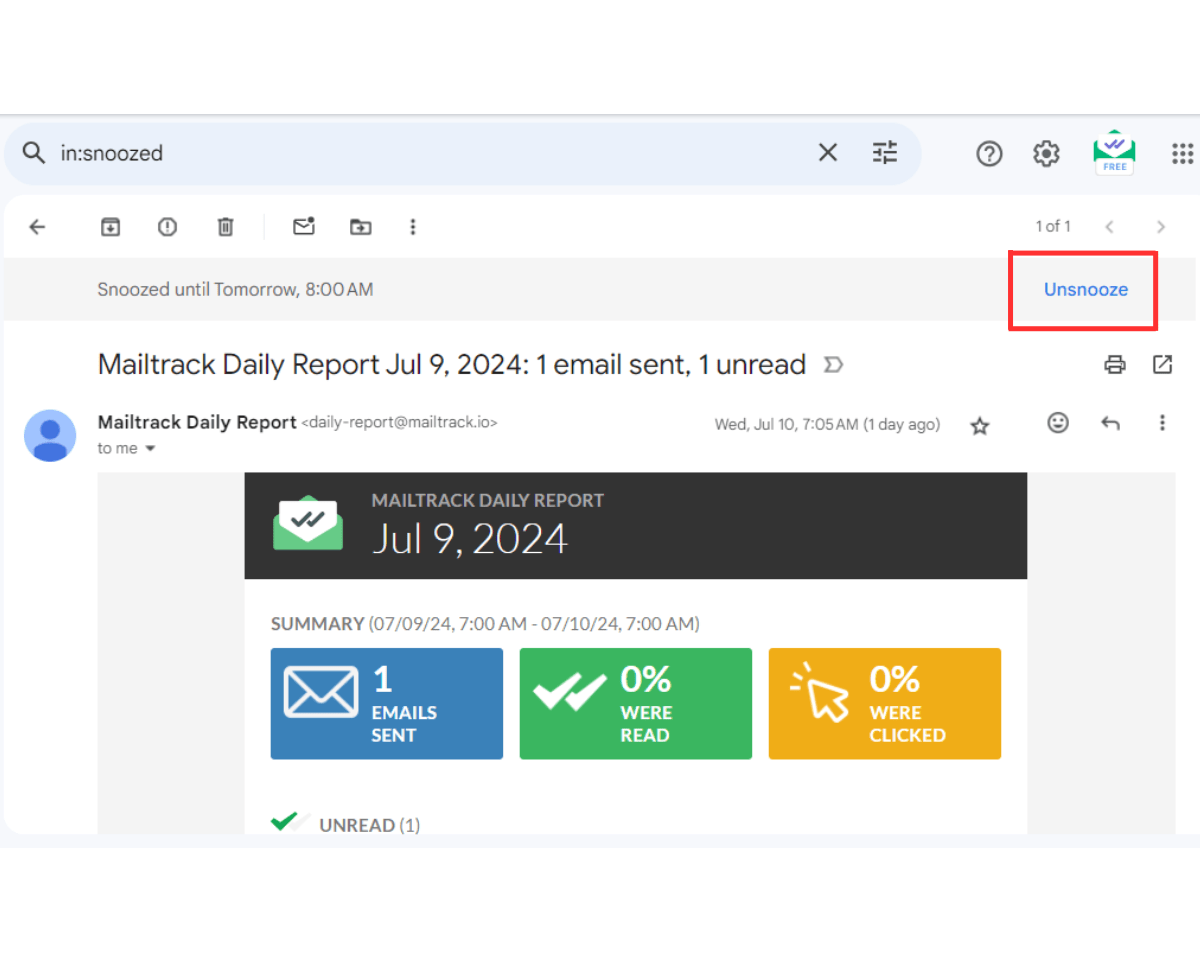Click the Mailtrack FREE extension icon

(x=1114, y=152)
